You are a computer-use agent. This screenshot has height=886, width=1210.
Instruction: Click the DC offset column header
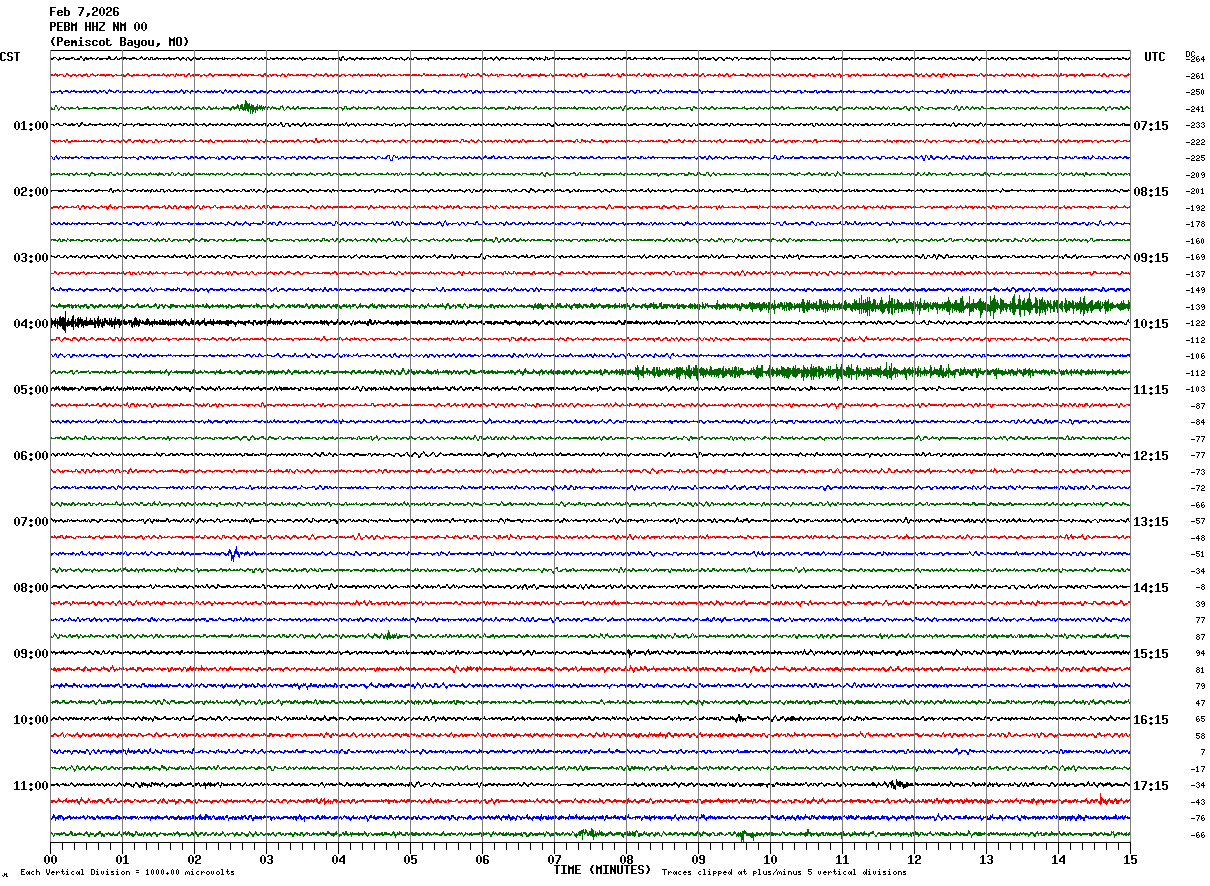pos(1190,53)
